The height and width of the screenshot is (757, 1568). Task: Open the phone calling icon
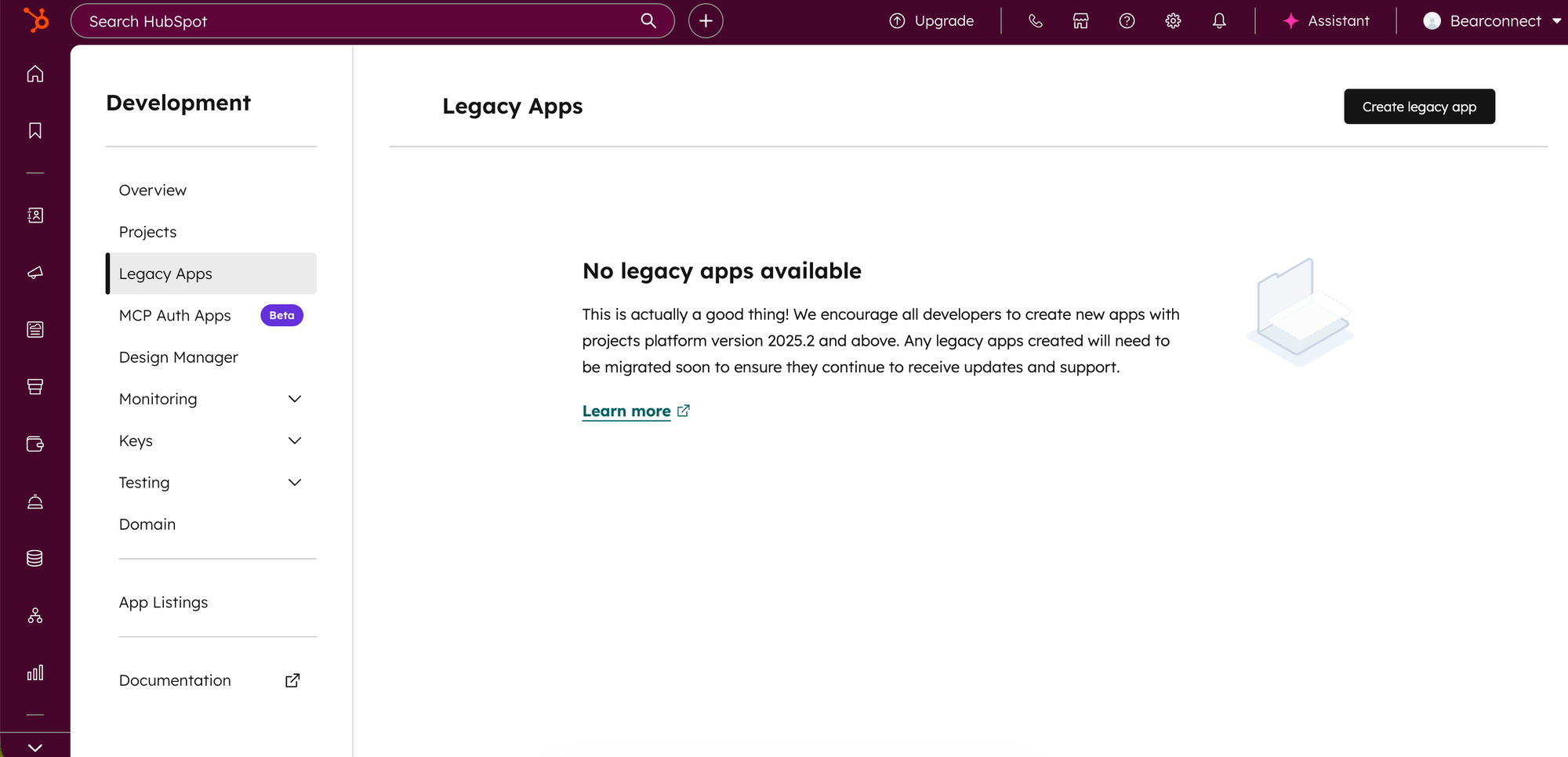pyautogui.click(x=1035, y=21)
